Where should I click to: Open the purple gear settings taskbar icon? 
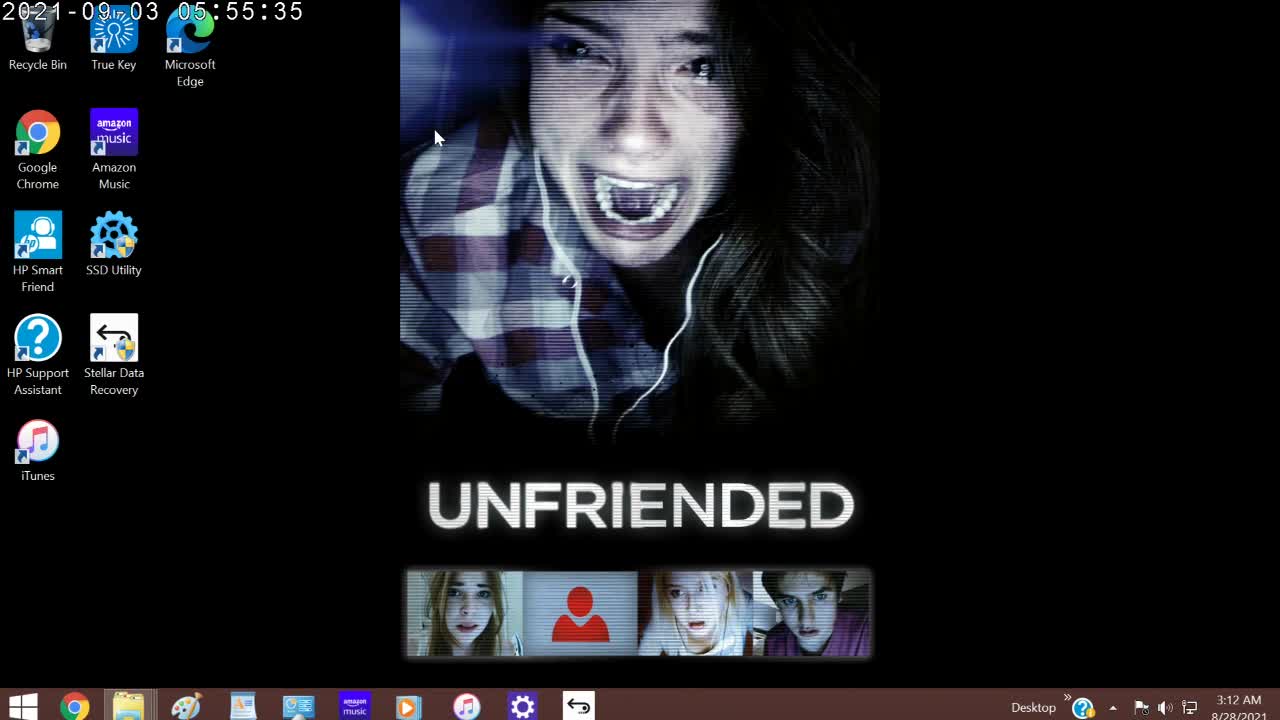click(523, 707)
